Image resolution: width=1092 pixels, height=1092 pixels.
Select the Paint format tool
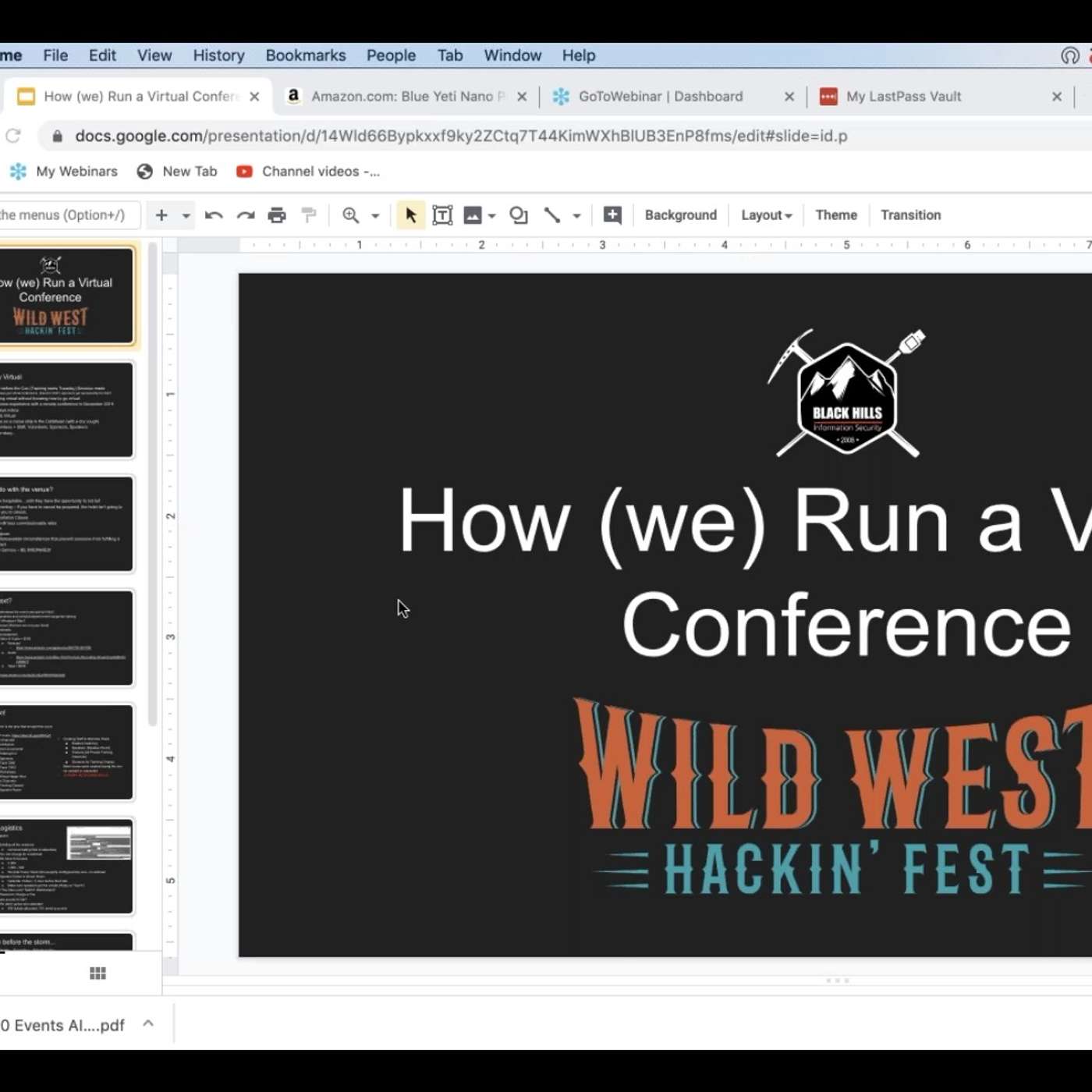309,214
